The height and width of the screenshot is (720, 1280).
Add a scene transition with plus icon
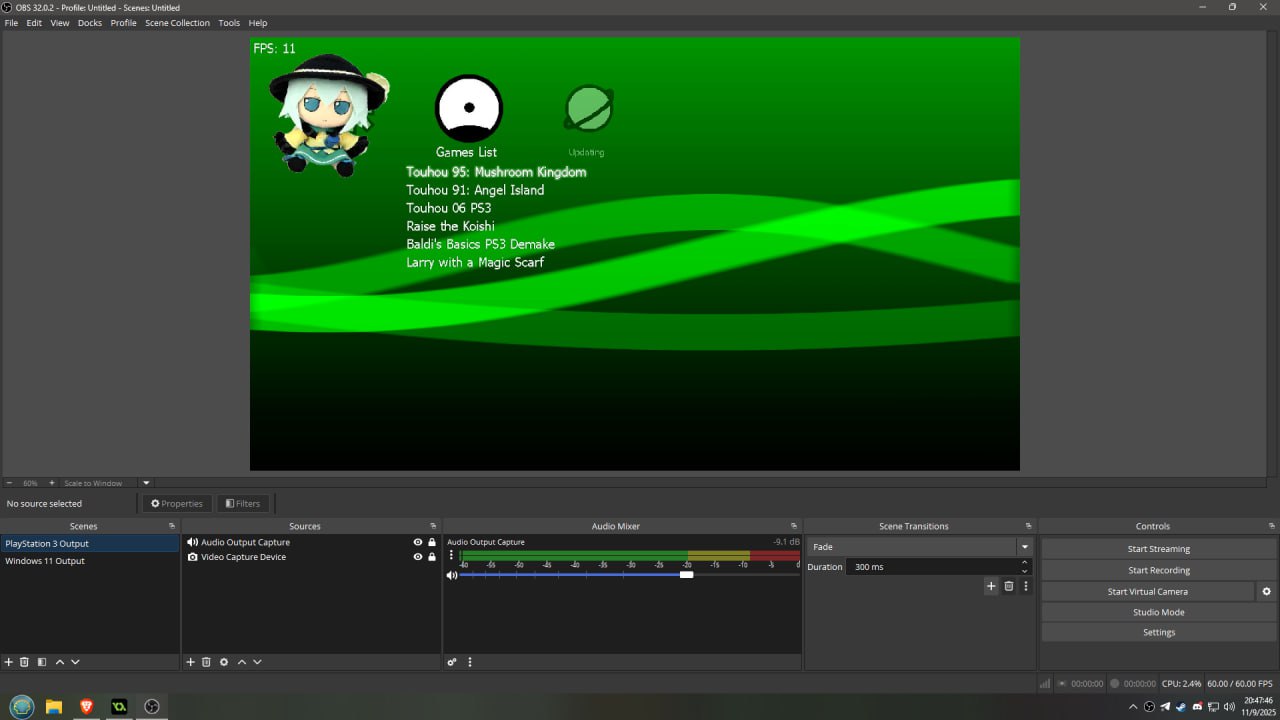pyautogui.click(x=991, y=586)
